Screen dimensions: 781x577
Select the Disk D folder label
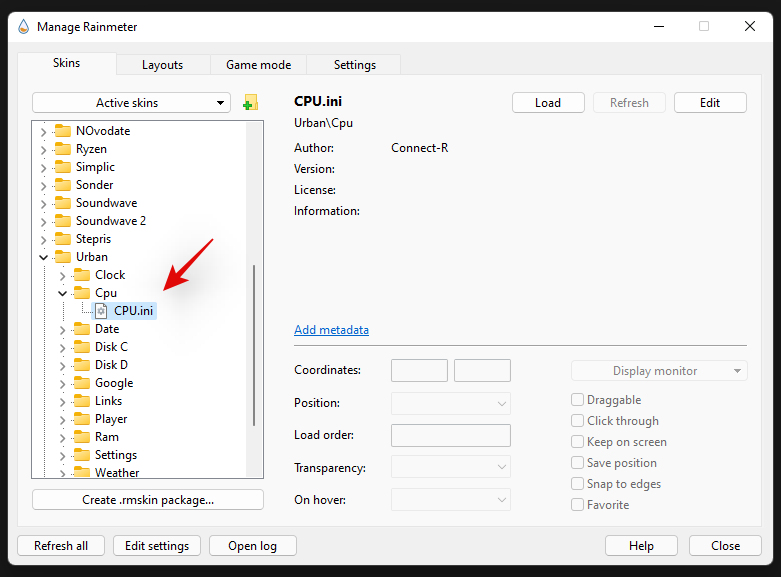[x=111, y=365]
